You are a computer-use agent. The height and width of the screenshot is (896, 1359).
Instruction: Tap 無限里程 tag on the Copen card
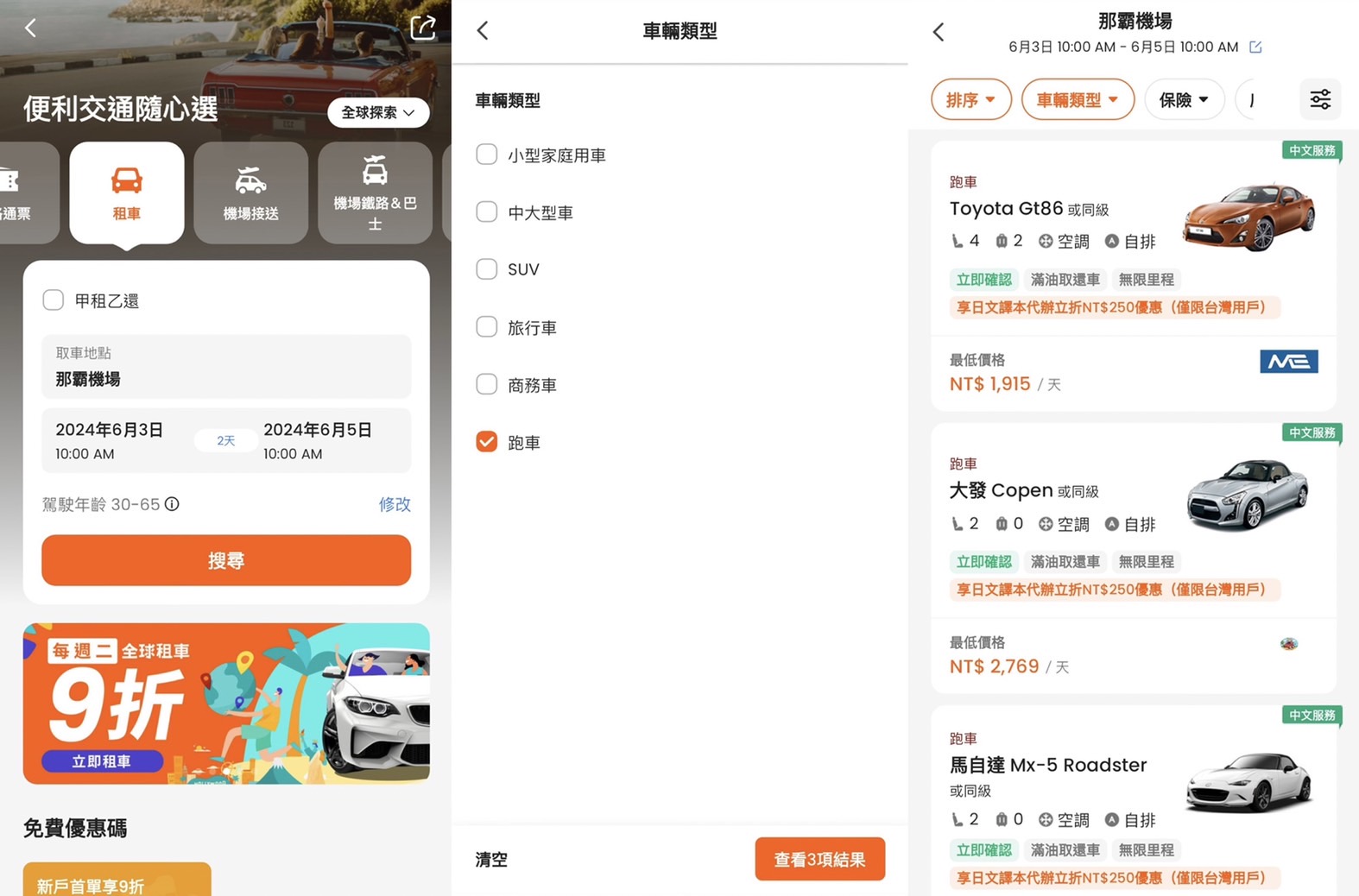[1146, 562]
